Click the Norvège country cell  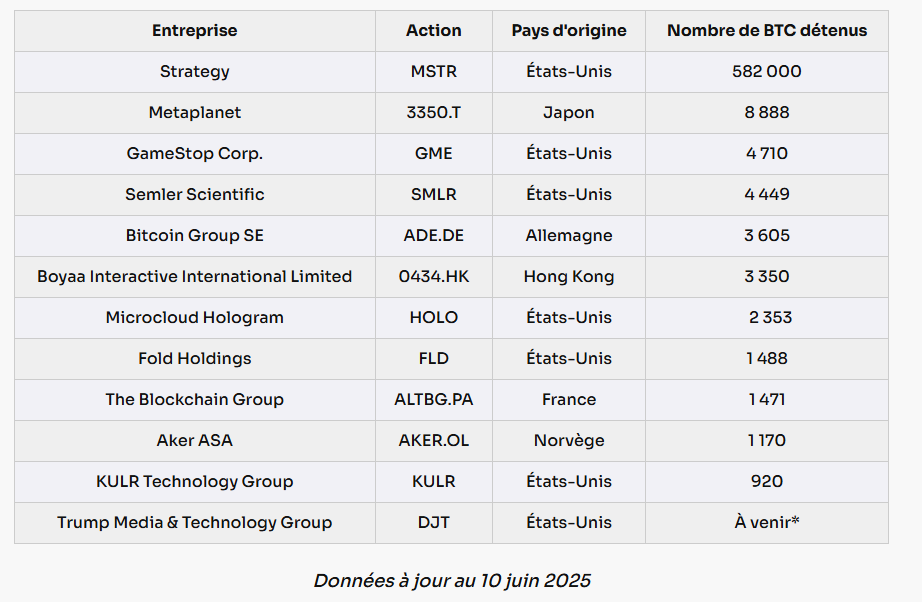point(569,440)
